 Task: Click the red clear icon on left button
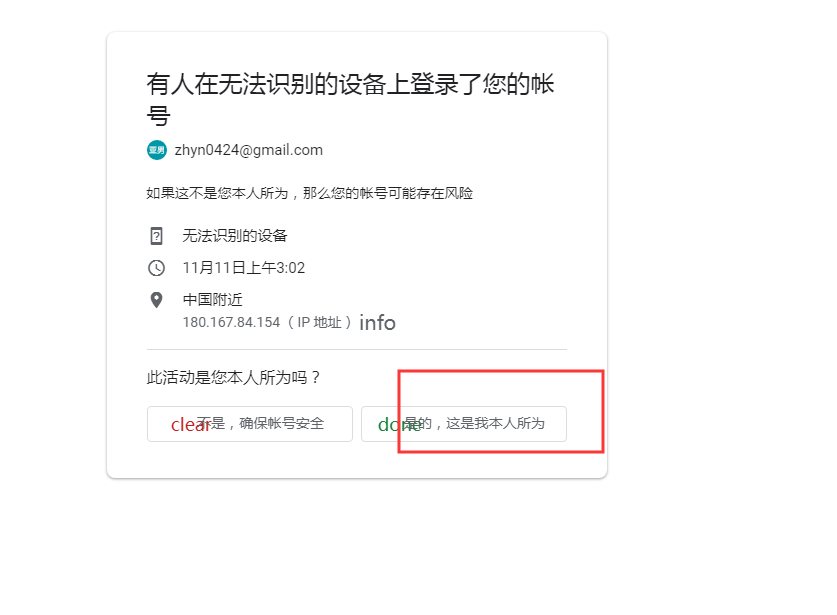click(x=190, y=425)
